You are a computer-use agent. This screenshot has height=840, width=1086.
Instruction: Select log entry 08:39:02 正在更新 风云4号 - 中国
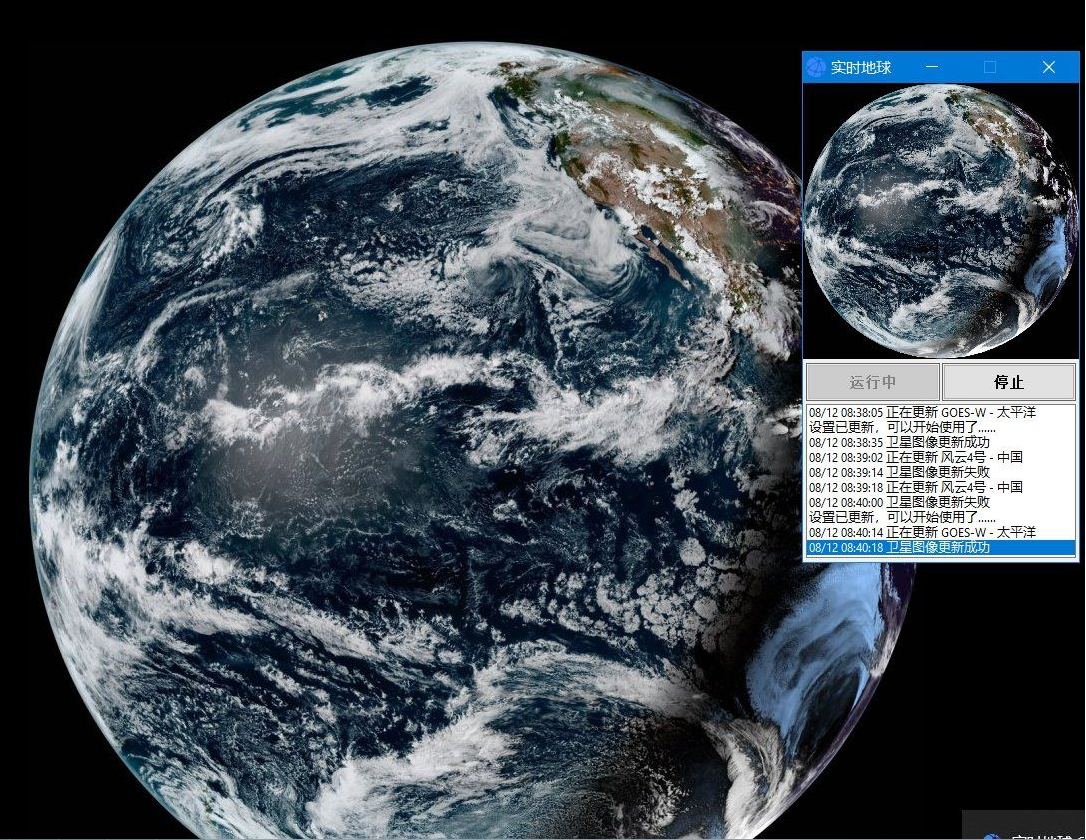(941, 458)
